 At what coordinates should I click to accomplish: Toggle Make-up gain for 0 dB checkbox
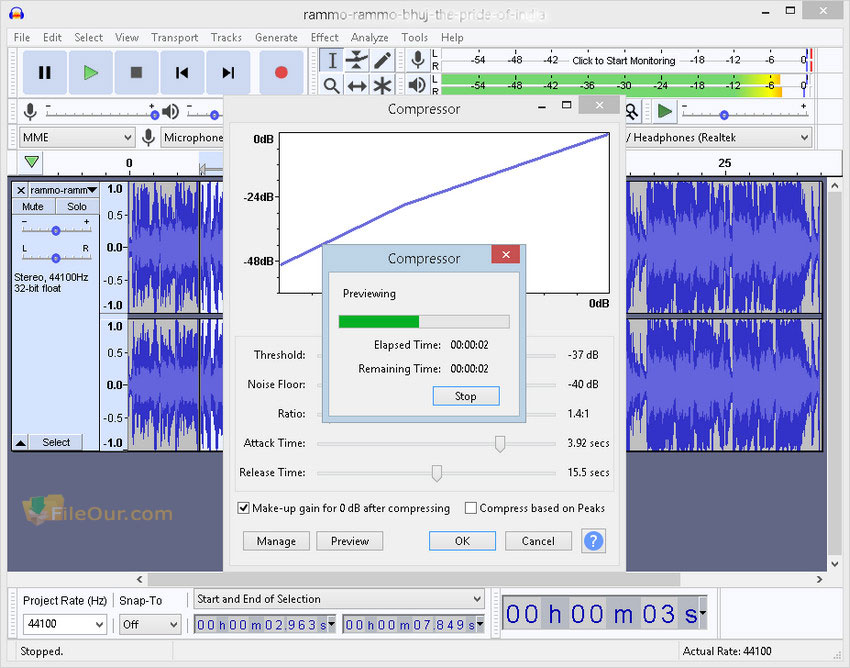pyautogui.click(x=243, y=508)
